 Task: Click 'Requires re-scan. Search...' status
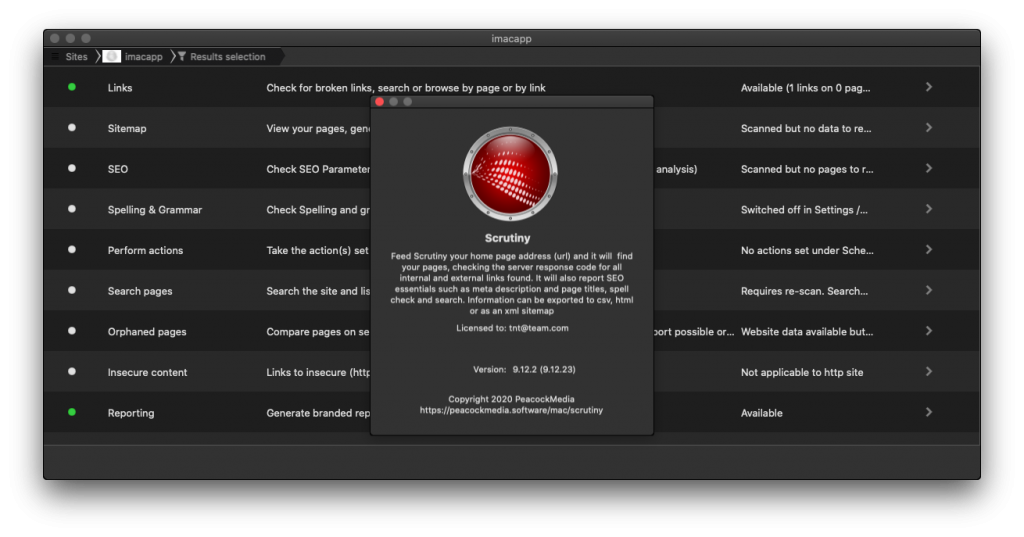click(x=804, y=291)
